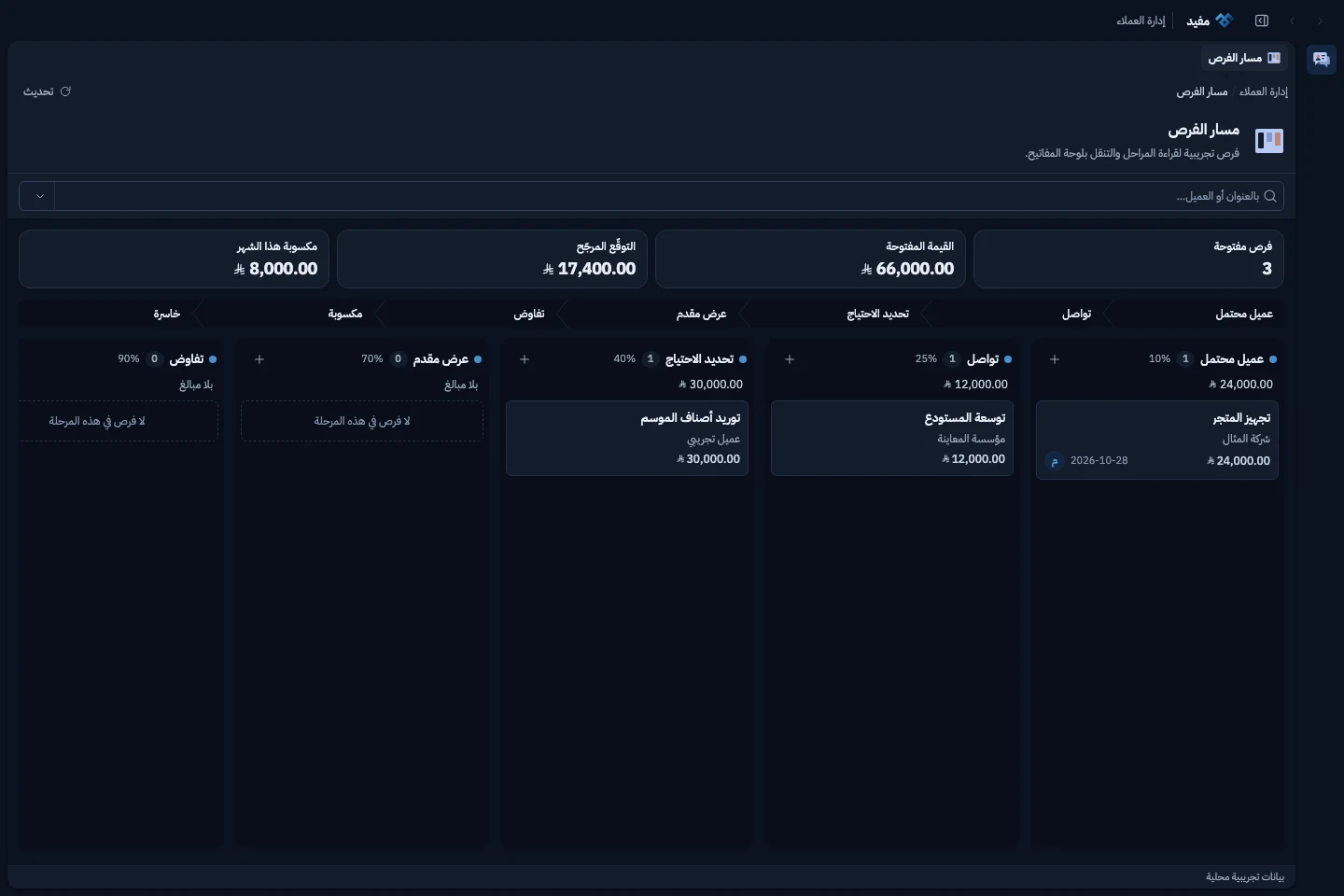Click the left-pointing chevron in the top bar
Image resolution: width=1344 pixels, height=896 pixels.
pos(1292,21)
